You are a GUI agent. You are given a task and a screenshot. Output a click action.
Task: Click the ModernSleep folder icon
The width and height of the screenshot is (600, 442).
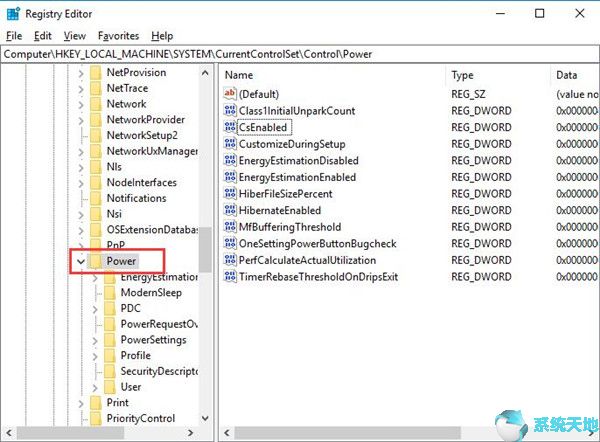tap(110, 293)
